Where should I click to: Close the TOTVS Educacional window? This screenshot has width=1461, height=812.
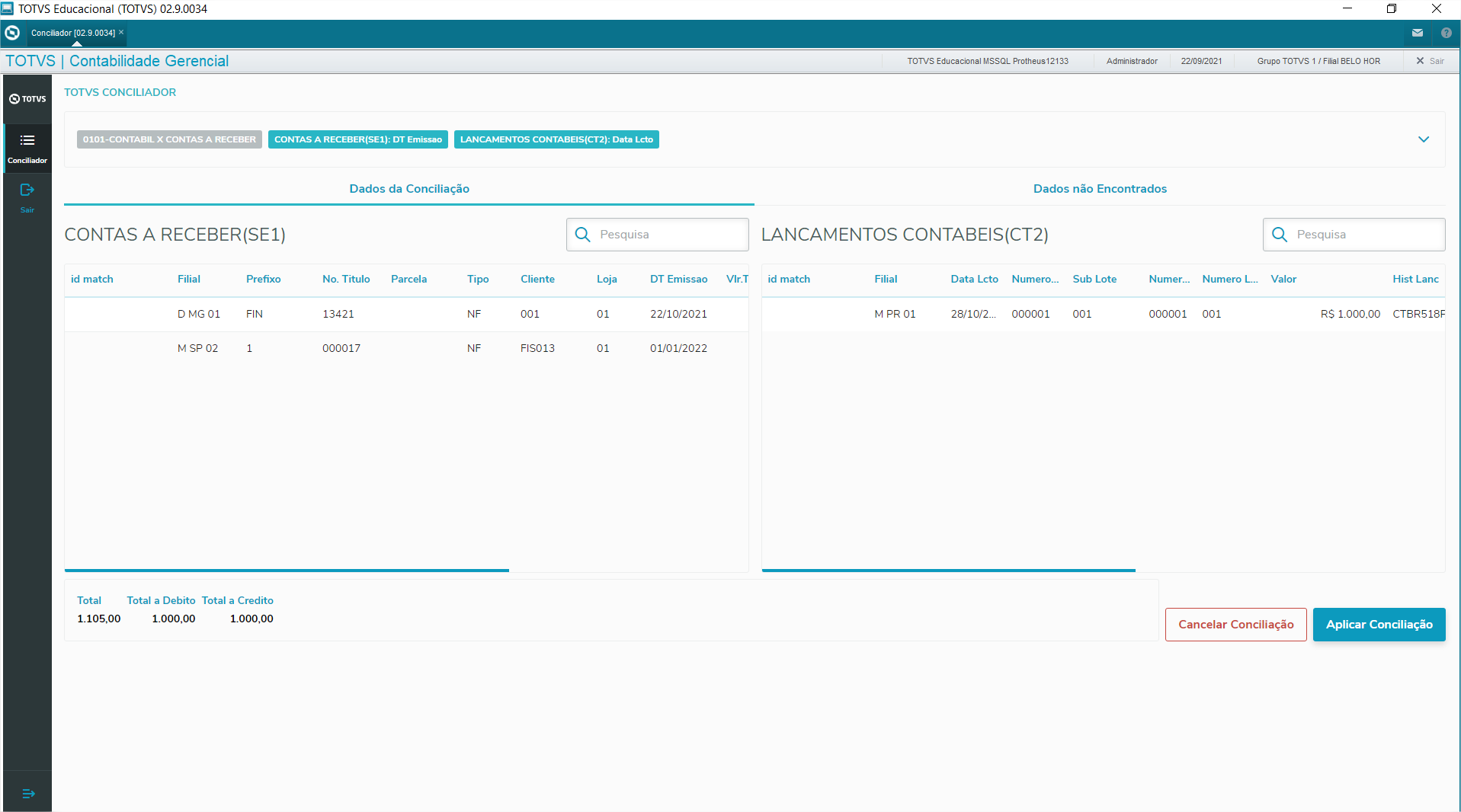1437,8
